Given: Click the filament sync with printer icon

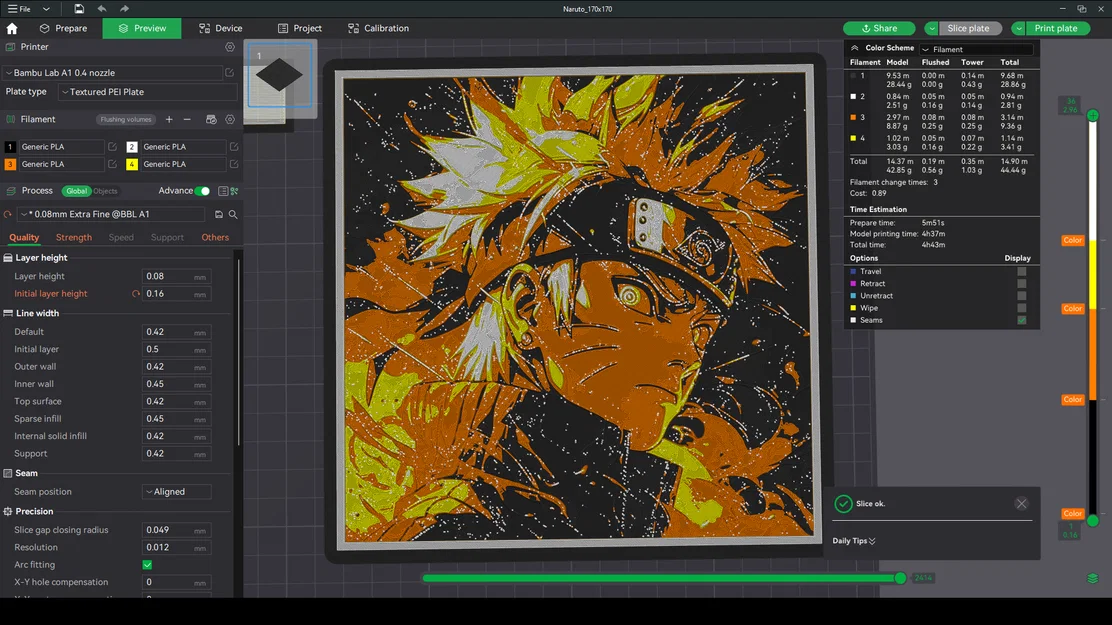Looking at the screenshot, I should (210, 119).
